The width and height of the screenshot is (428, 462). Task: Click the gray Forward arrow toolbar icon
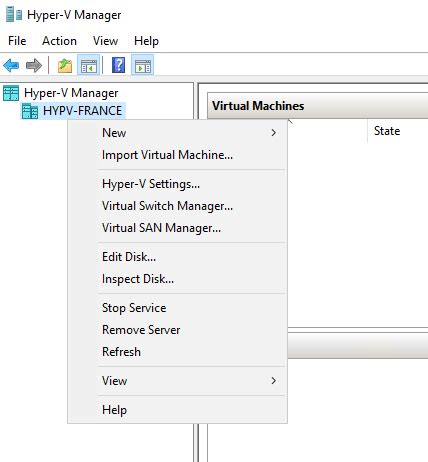[34, 65]
